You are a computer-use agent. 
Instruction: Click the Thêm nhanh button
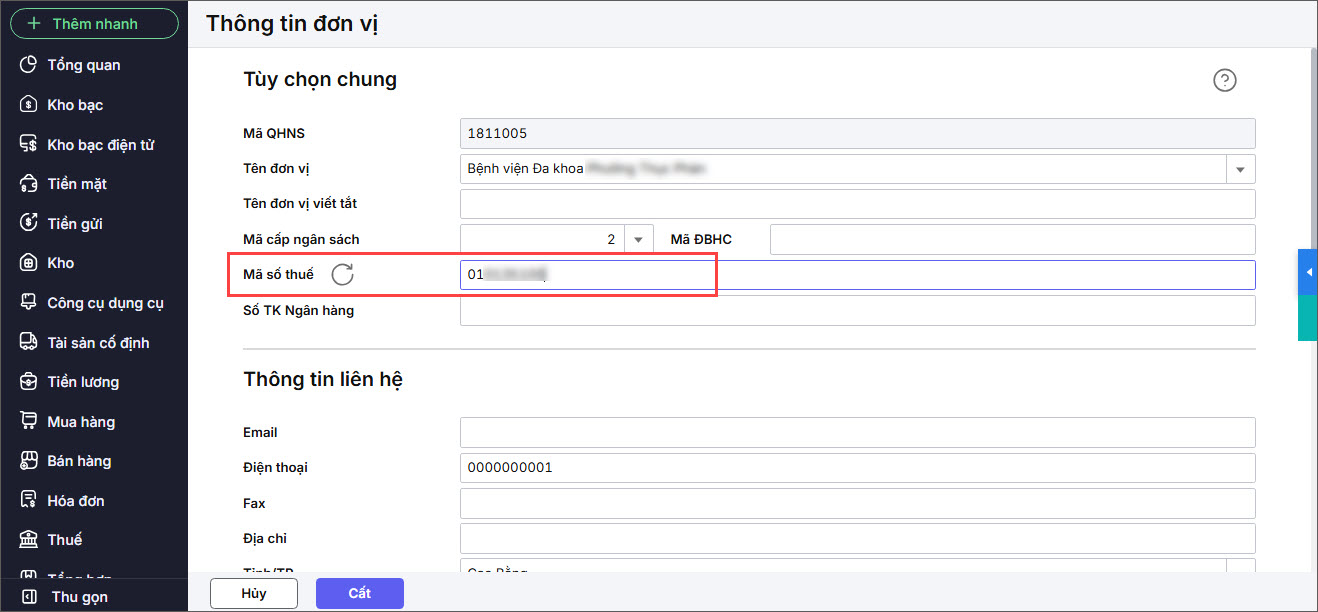pos(94,23)
